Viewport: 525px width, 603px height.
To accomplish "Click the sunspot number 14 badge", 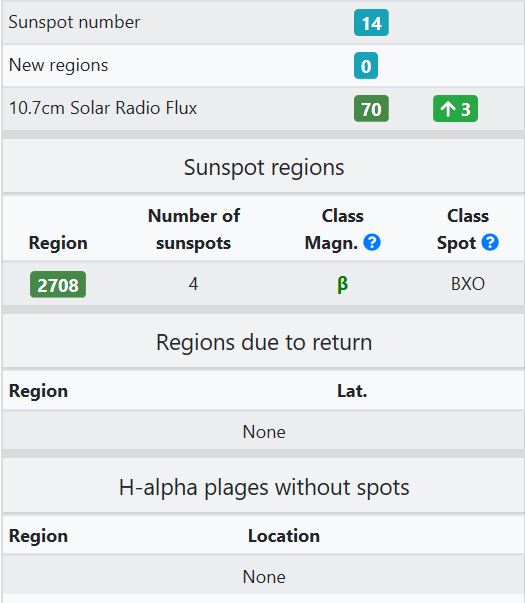I will [x=371, y=23].
